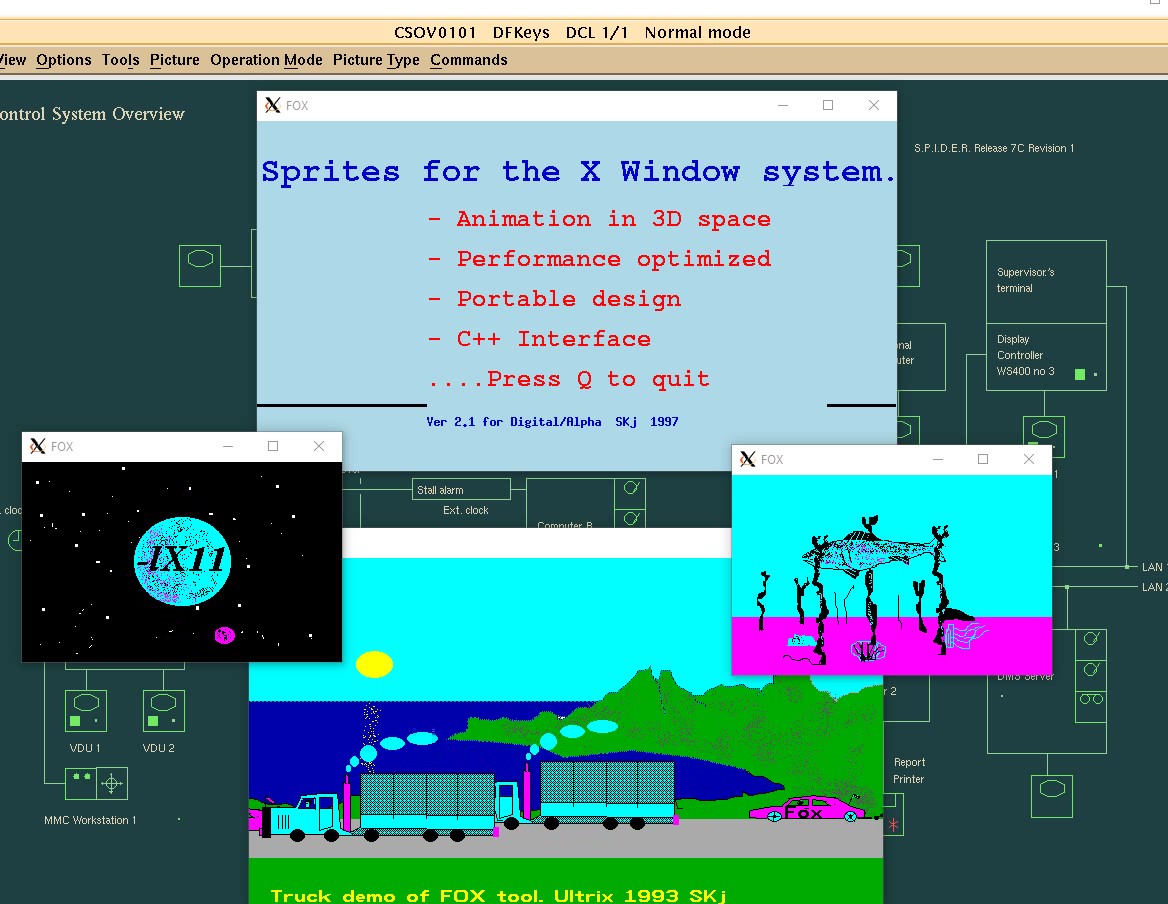The height and width of the screenshot is (904, 1168).
Task: Select the VDU 1 display icon
Action: (x=86, y=711)
